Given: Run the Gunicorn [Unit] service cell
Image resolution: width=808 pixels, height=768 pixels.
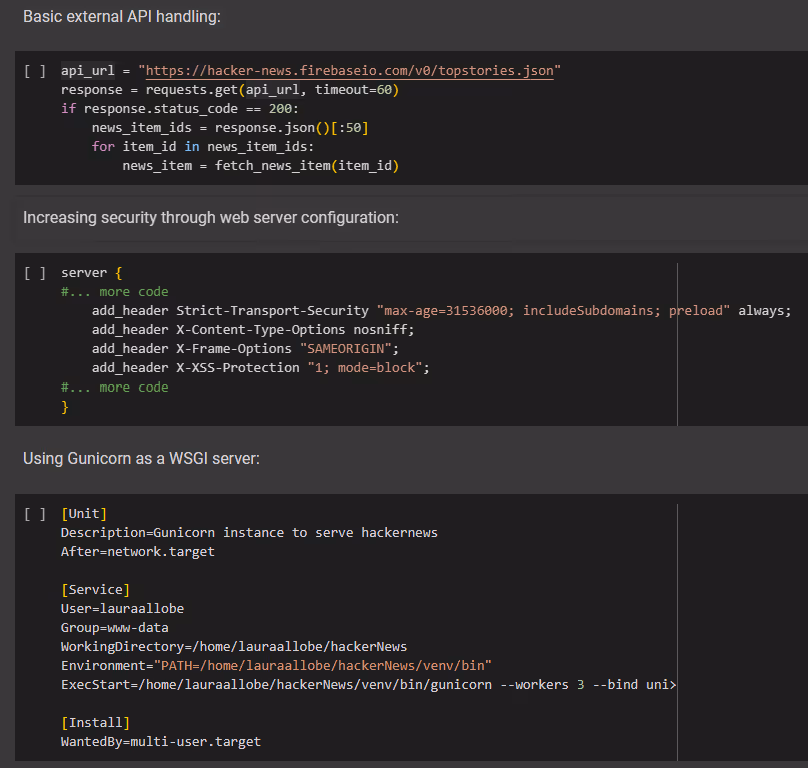Looking at the screenshot, I should (35, 514).
